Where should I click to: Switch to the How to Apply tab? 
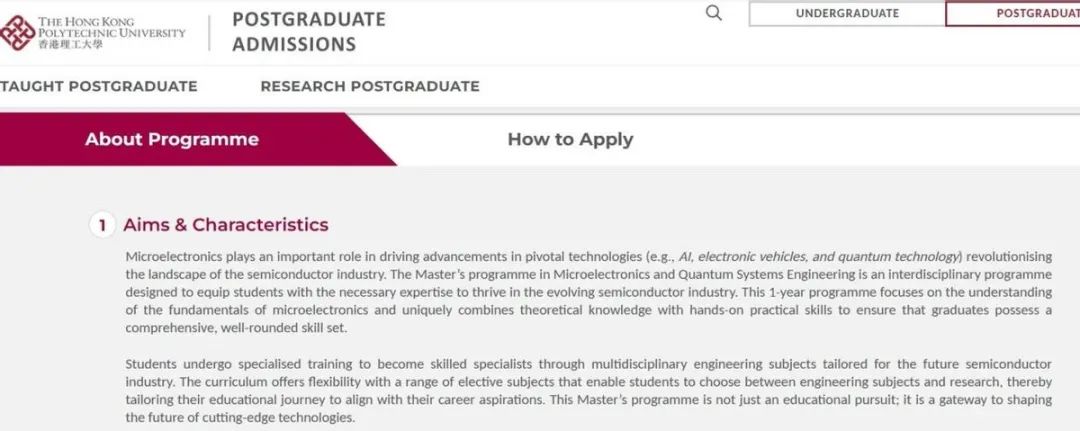[x=570, y=140]
